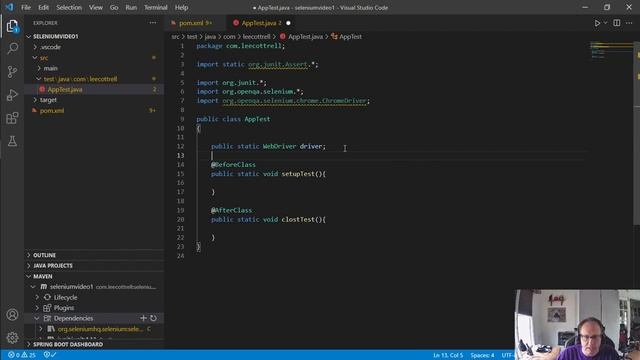This screenshot has width=640, height=360.
Task: Open the View menu
Action: [96, 7]
